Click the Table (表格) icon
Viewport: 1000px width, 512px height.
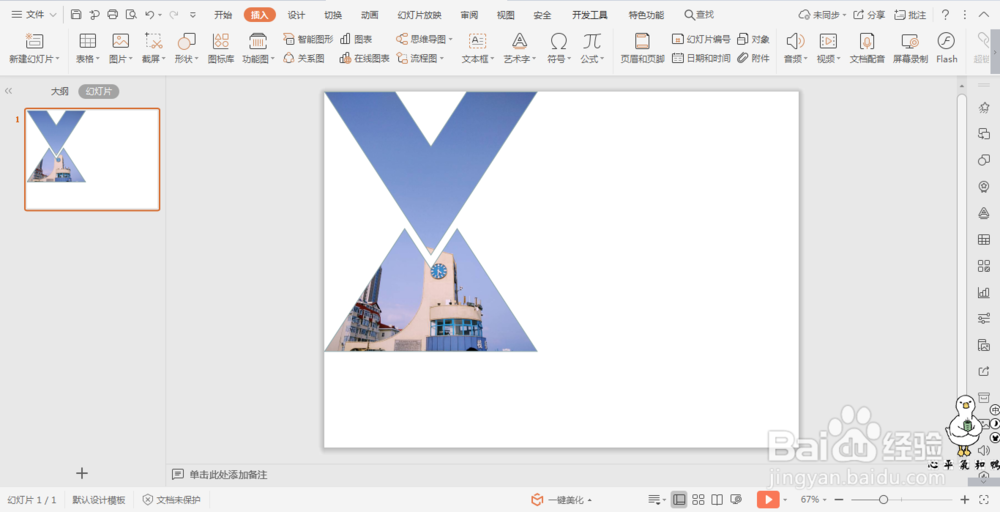tap(87, 41)
